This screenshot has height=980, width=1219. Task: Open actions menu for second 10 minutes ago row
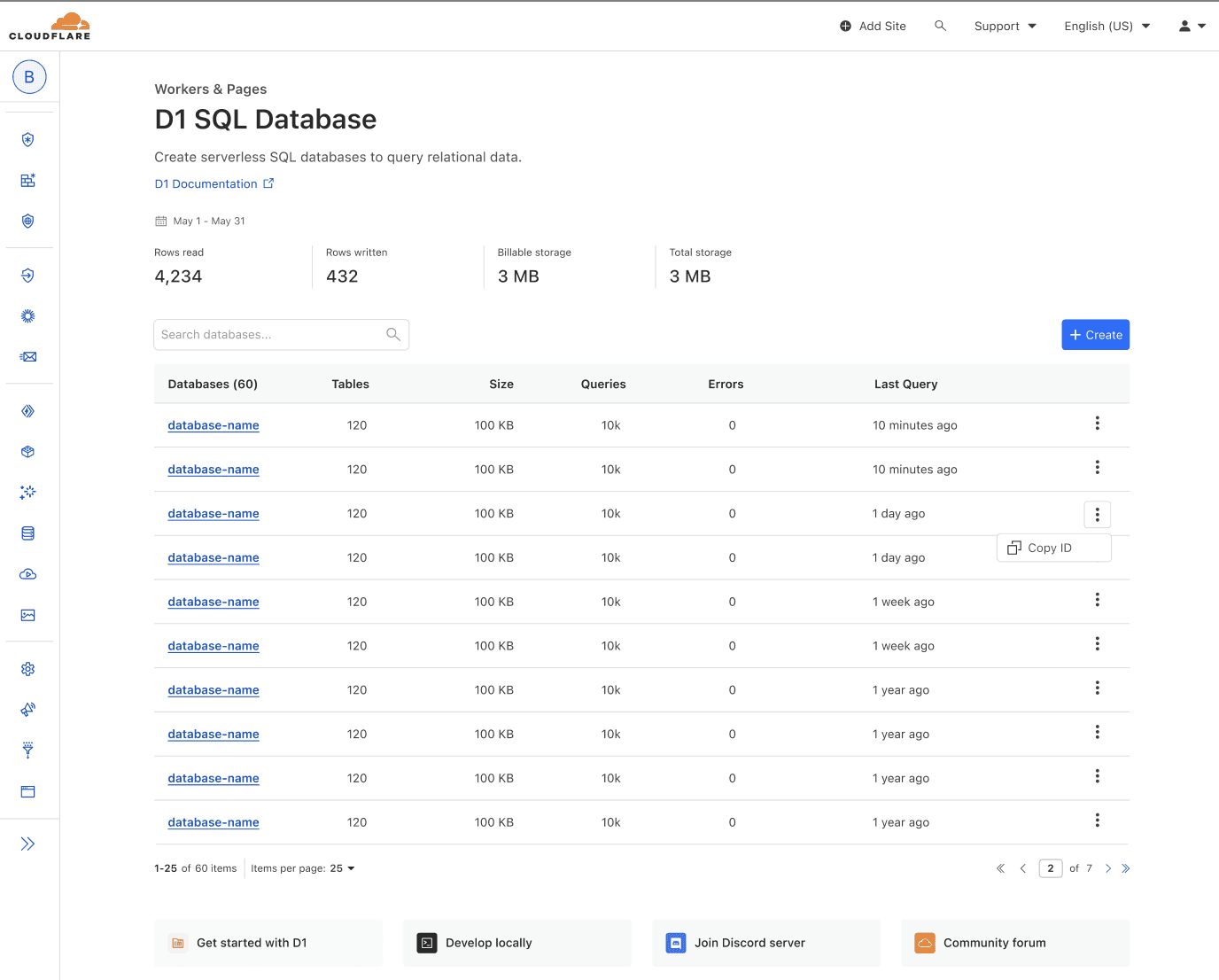pos(1097,467)
